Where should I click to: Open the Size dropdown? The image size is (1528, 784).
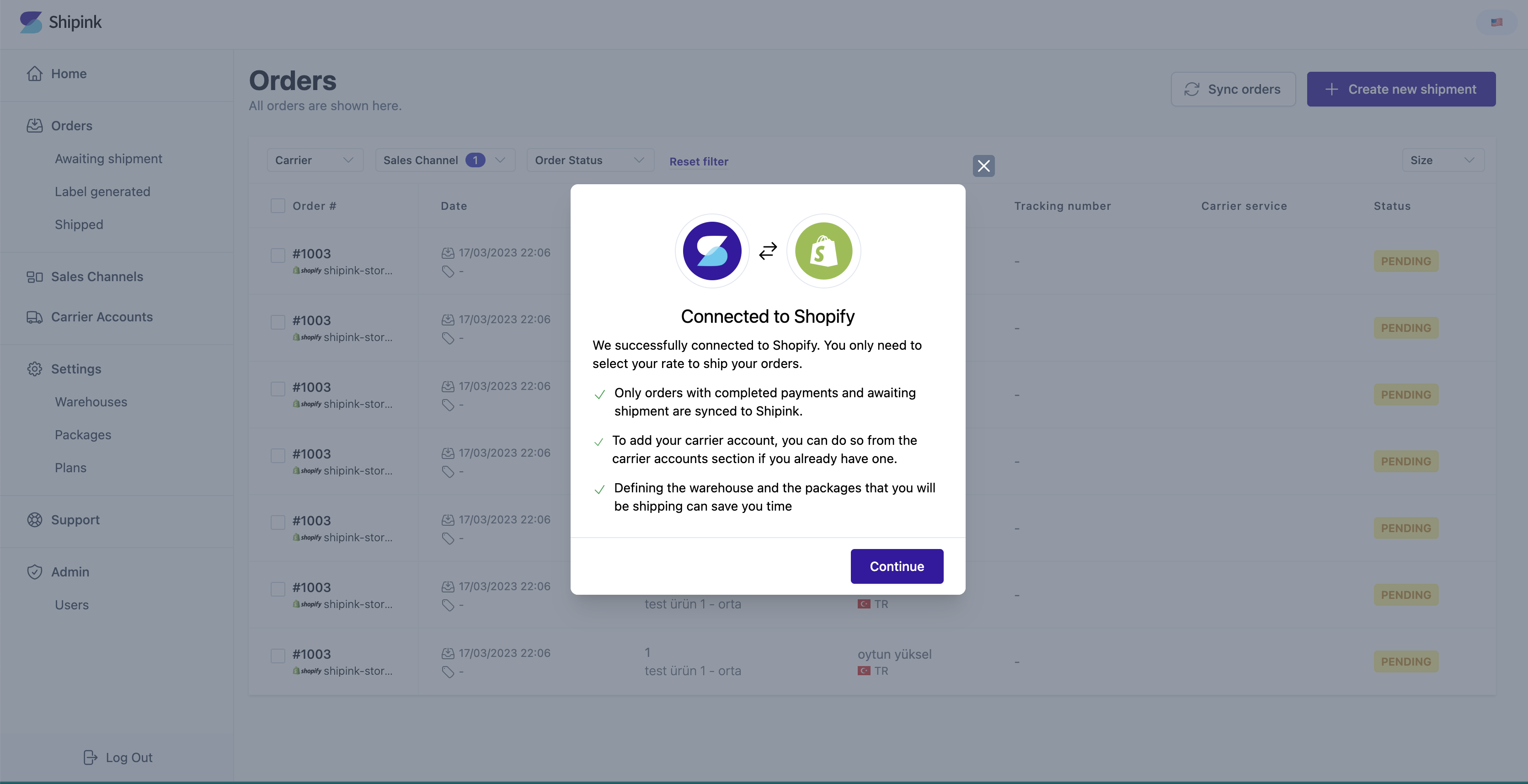click(x=1443, y=160)
